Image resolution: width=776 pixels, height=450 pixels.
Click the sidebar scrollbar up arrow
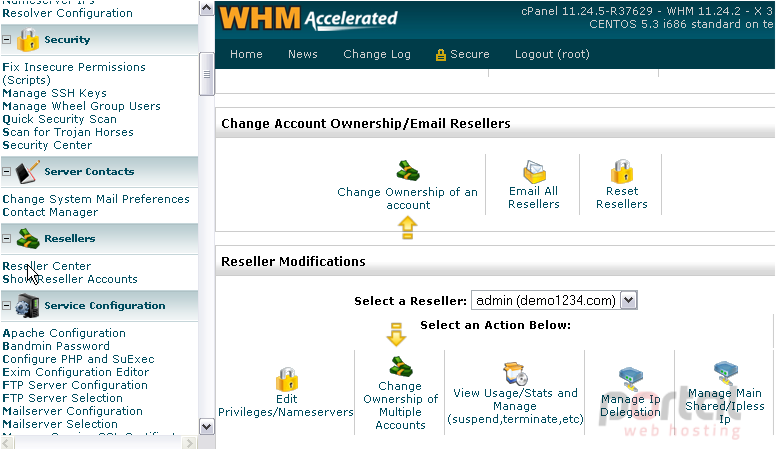(206, 8)
